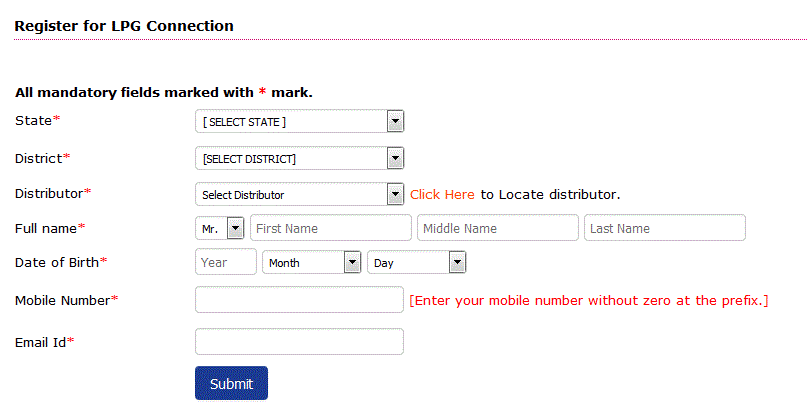807x420 pixels.
Task: Expand the Month dropdown
Action: [x=311, y=263]
